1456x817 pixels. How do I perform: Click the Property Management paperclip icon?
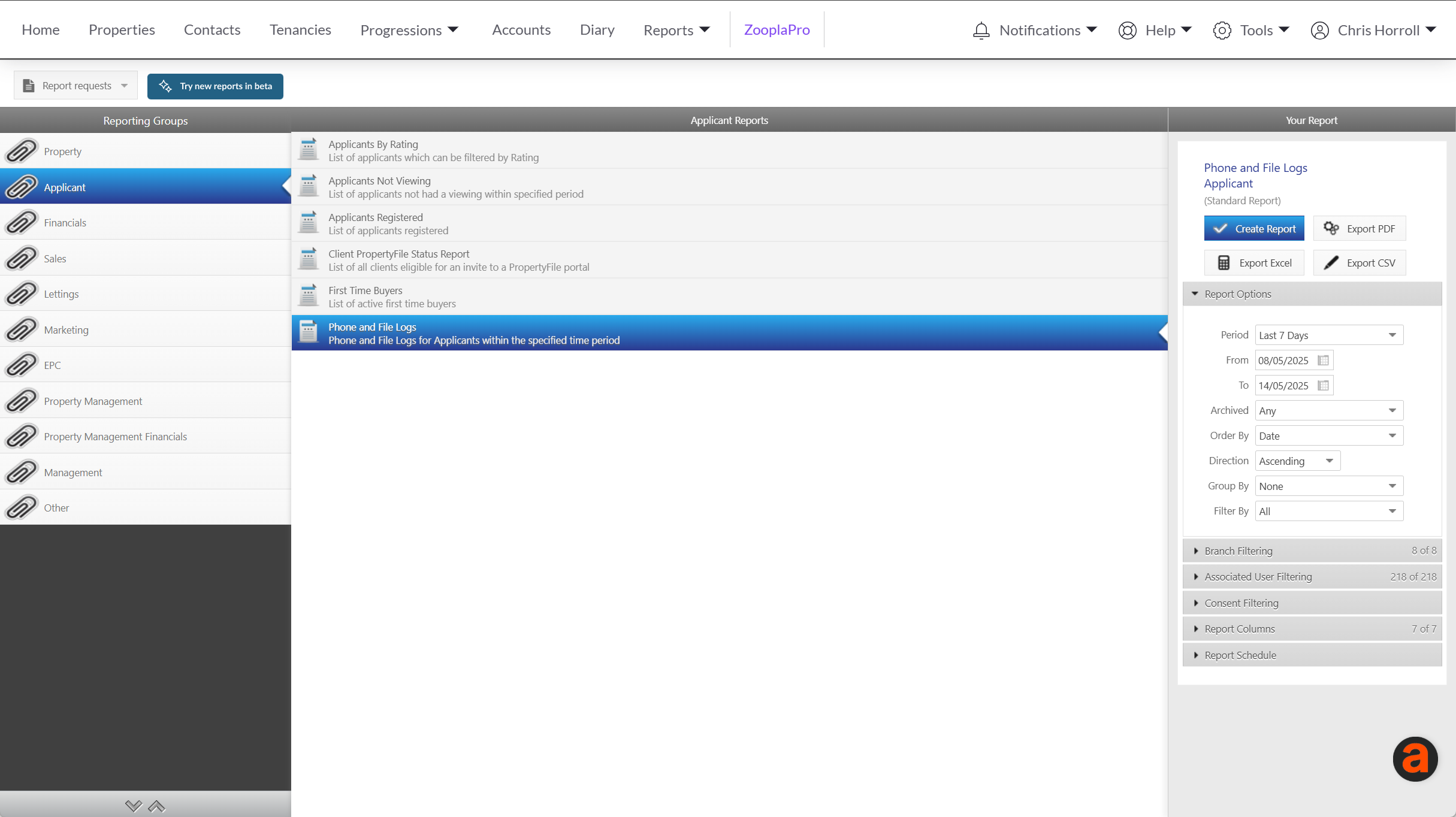[22, 401]
